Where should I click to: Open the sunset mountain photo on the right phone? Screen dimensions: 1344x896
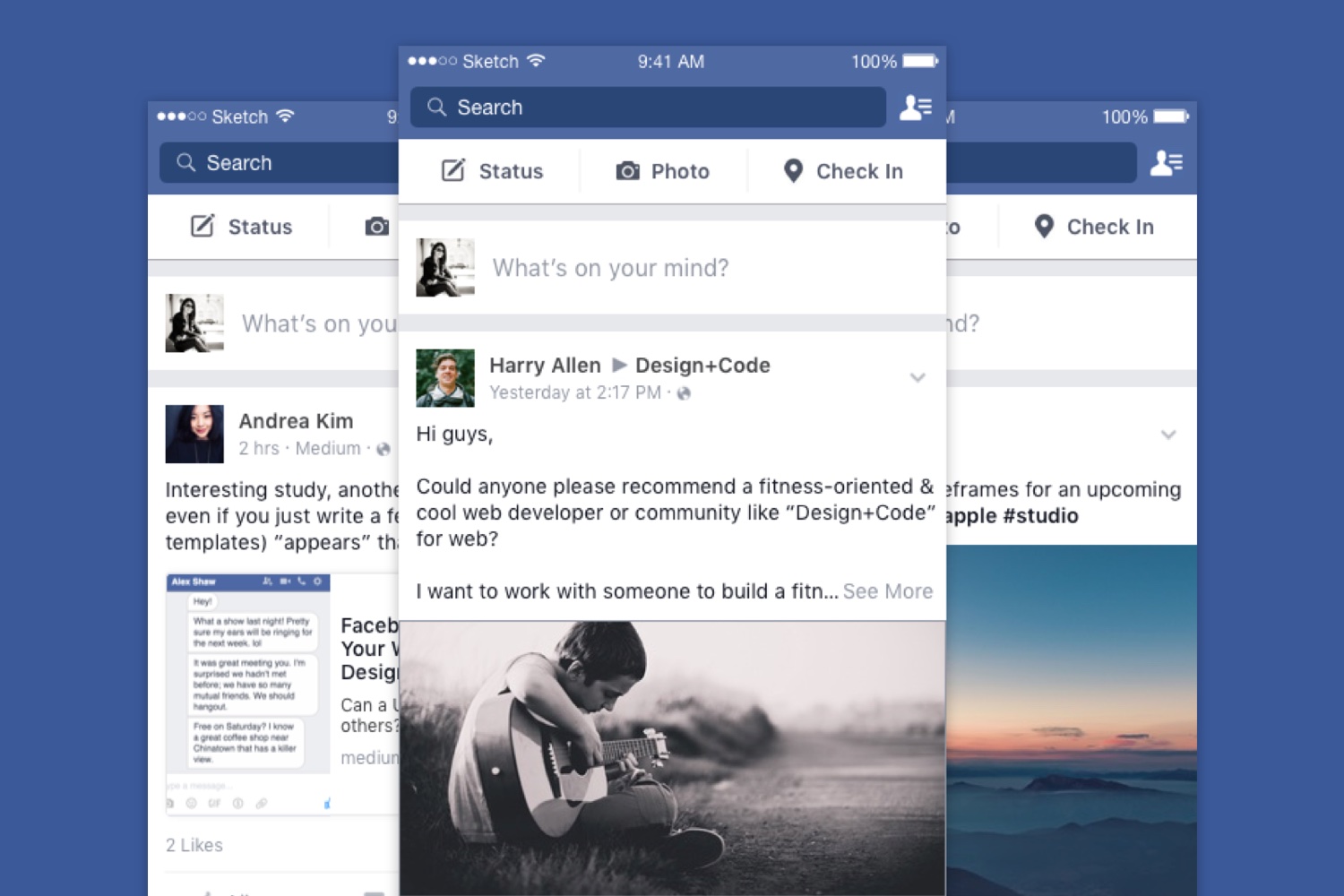[x=1072, y=720]
